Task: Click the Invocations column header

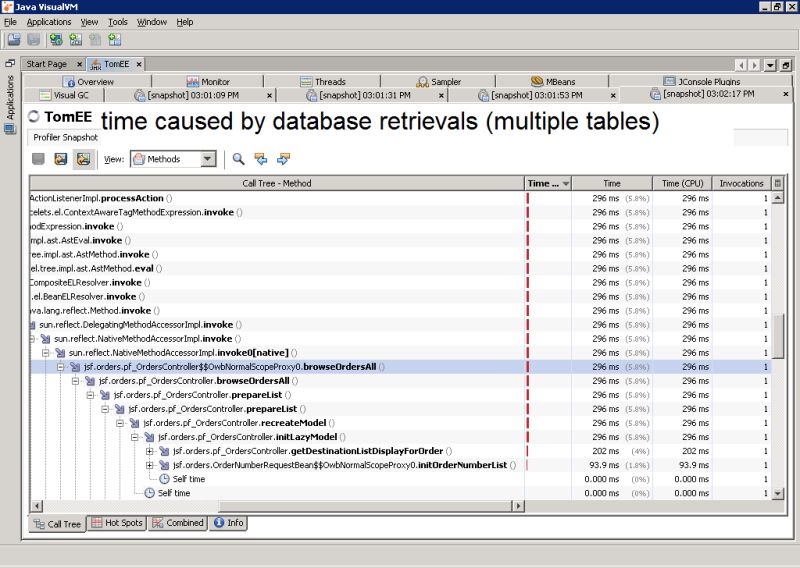Action: (x=741, y=183)
